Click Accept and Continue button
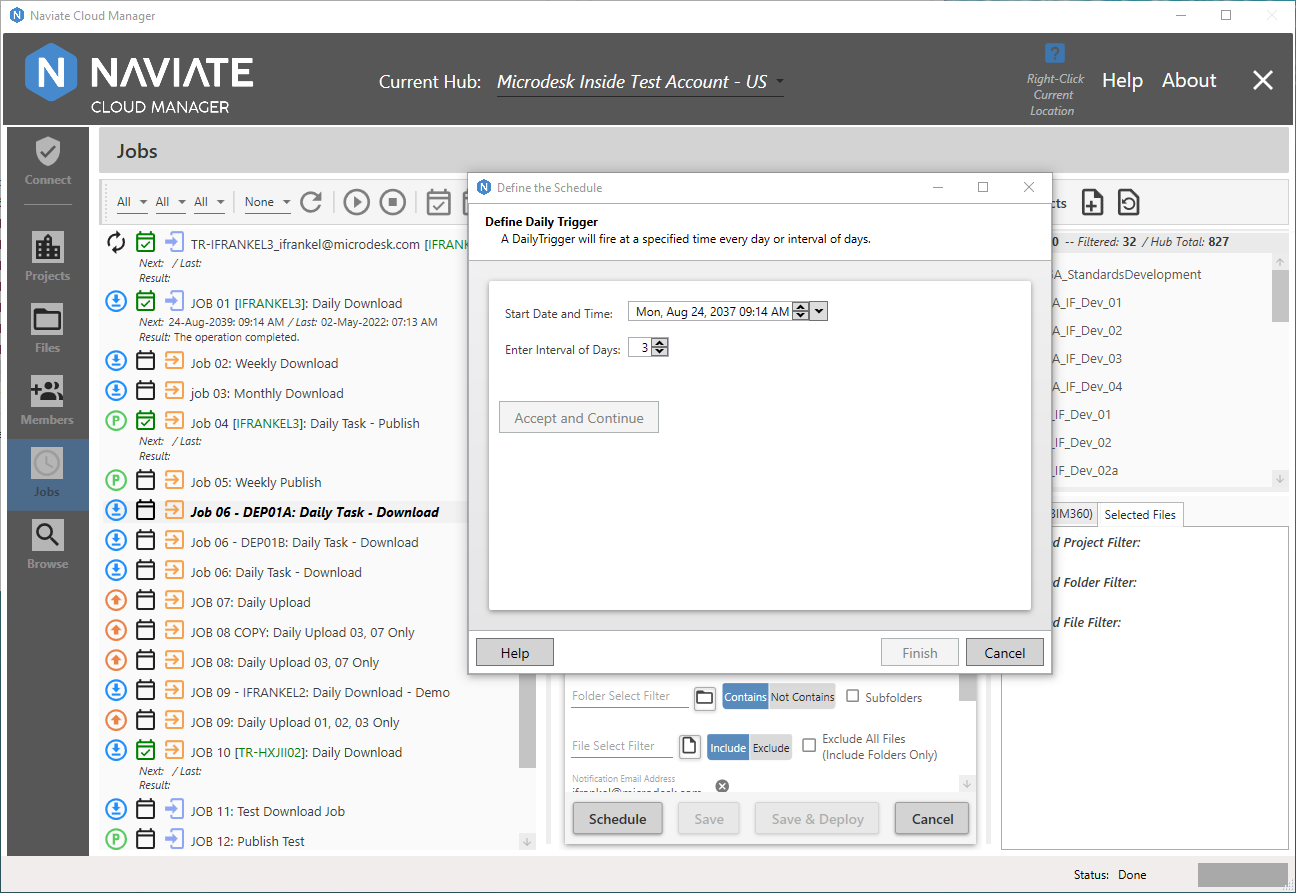The height and width of the screenshot is (893, 1296). click(x=579, y=418)
